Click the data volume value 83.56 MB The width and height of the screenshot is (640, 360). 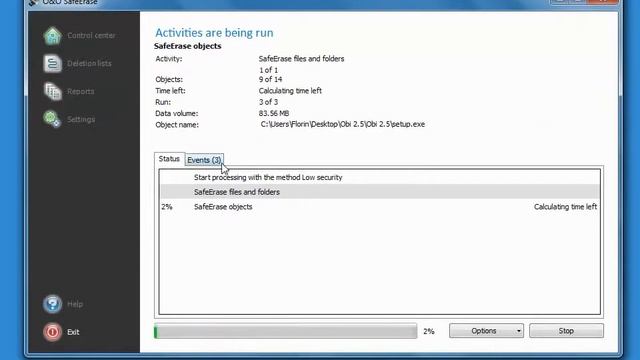point(273,113)
